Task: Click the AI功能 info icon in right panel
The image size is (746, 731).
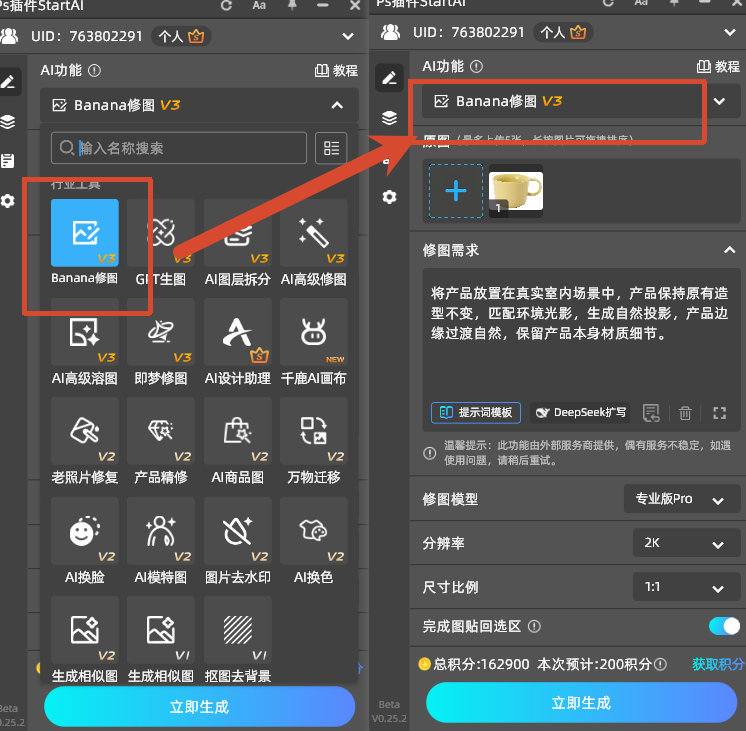Action: tap(476, 66)
